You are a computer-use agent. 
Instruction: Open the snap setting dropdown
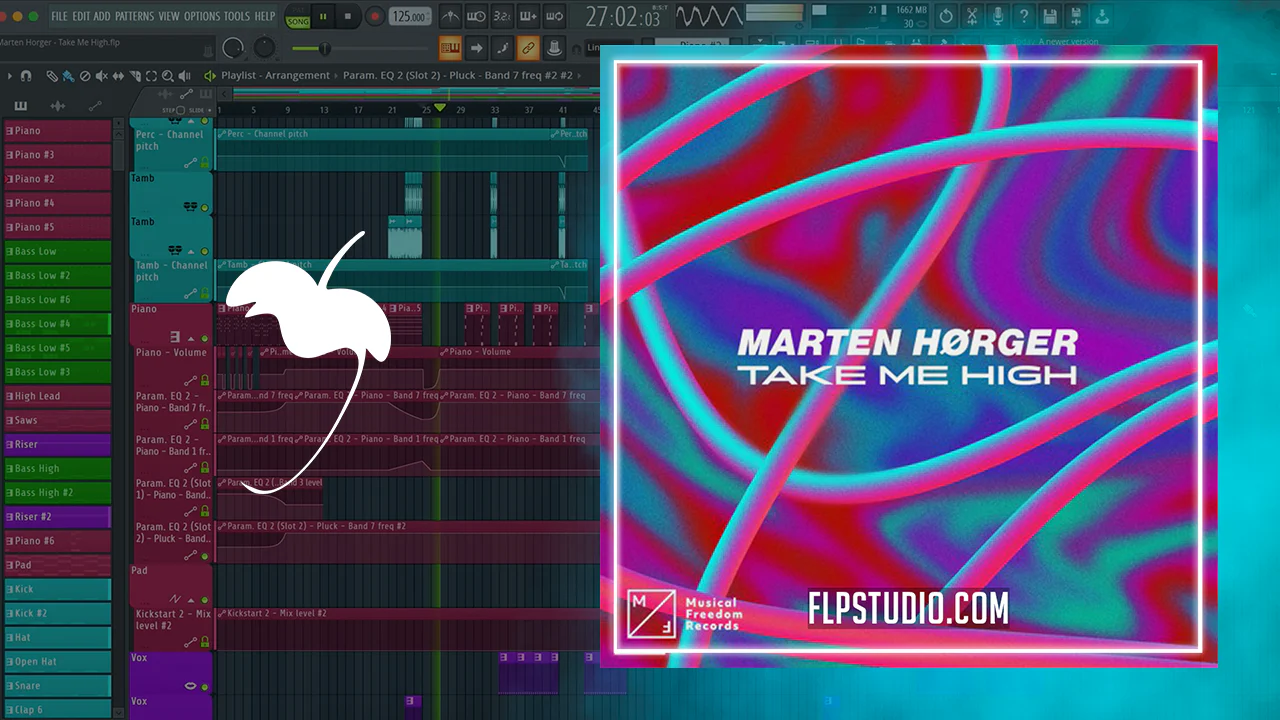pyautogui.click(x=594, y=48)
